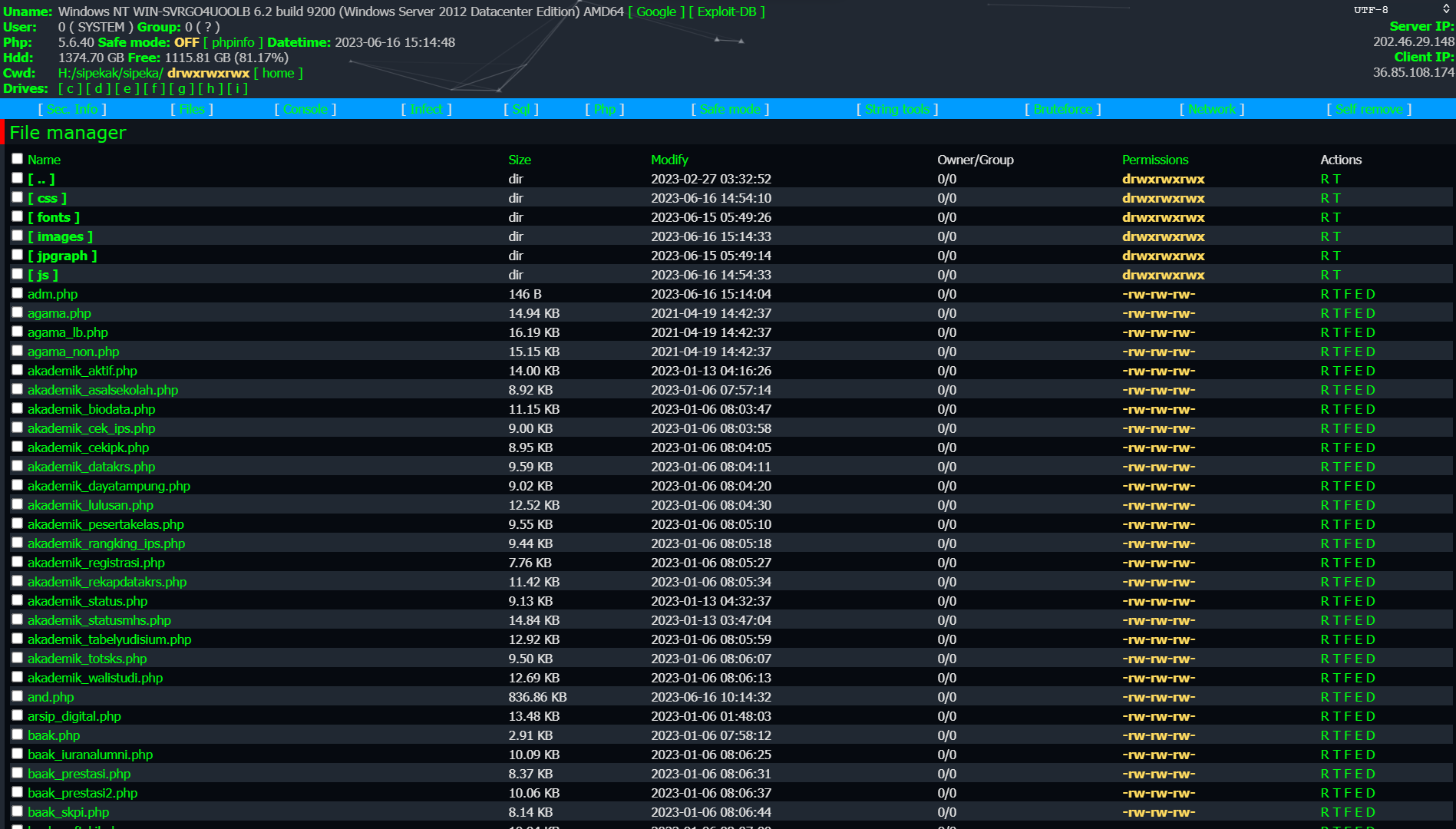Click T action for adm.php
The height and width of the screenshot is (829, 1456).
coord(1336,294)
